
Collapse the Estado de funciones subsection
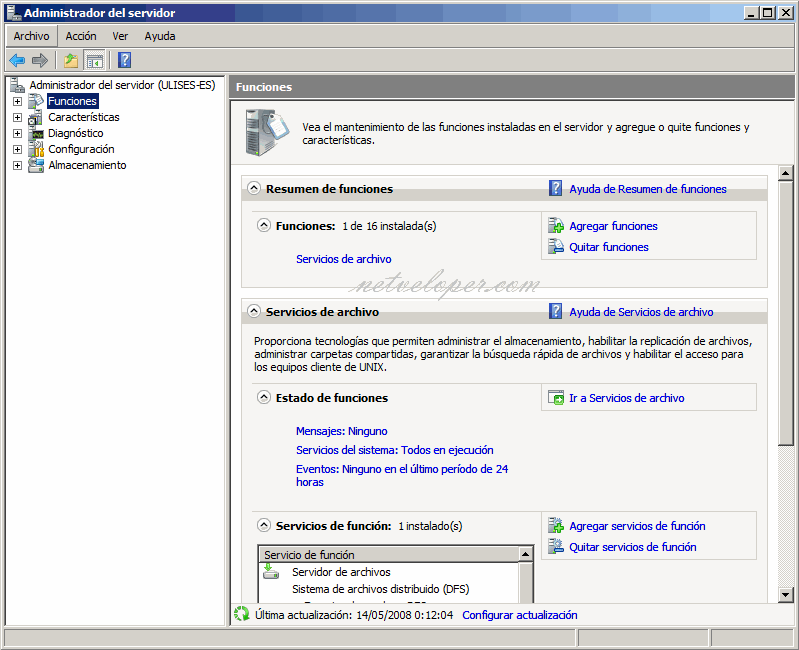pyautogui.click(x=264, y=398)
